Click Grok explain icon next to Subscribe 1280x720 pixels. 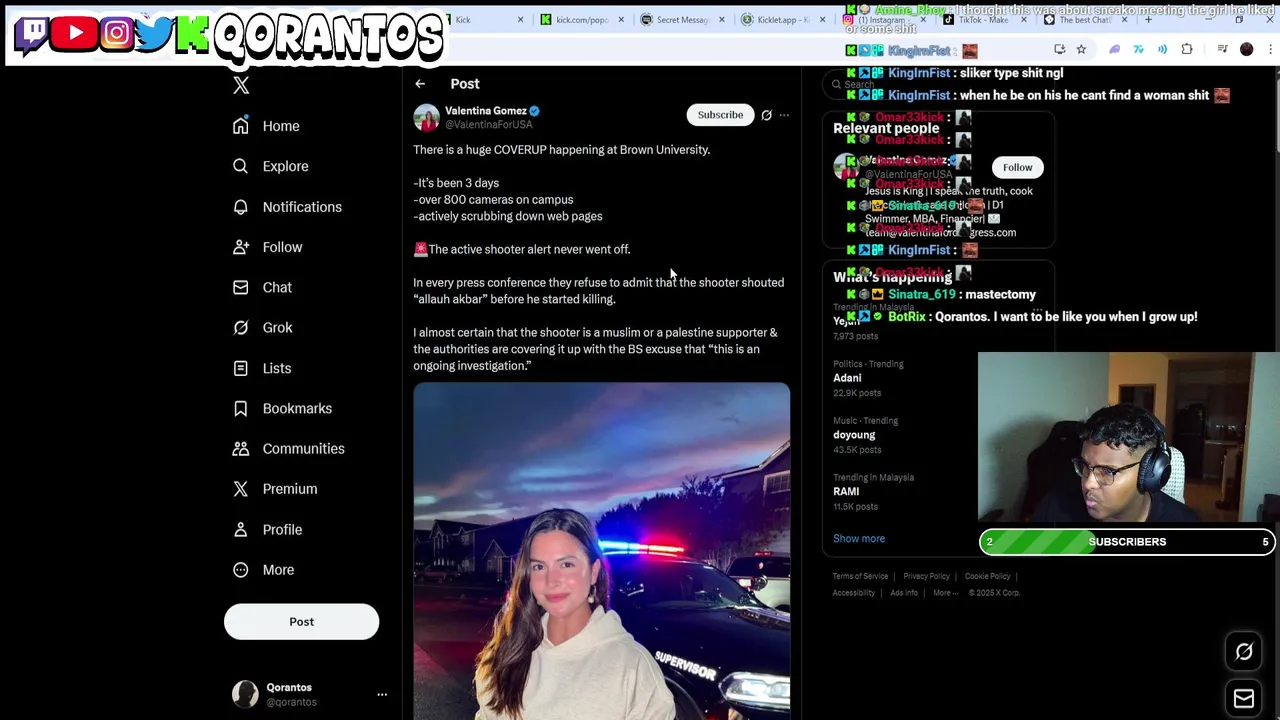click(766, 115)
